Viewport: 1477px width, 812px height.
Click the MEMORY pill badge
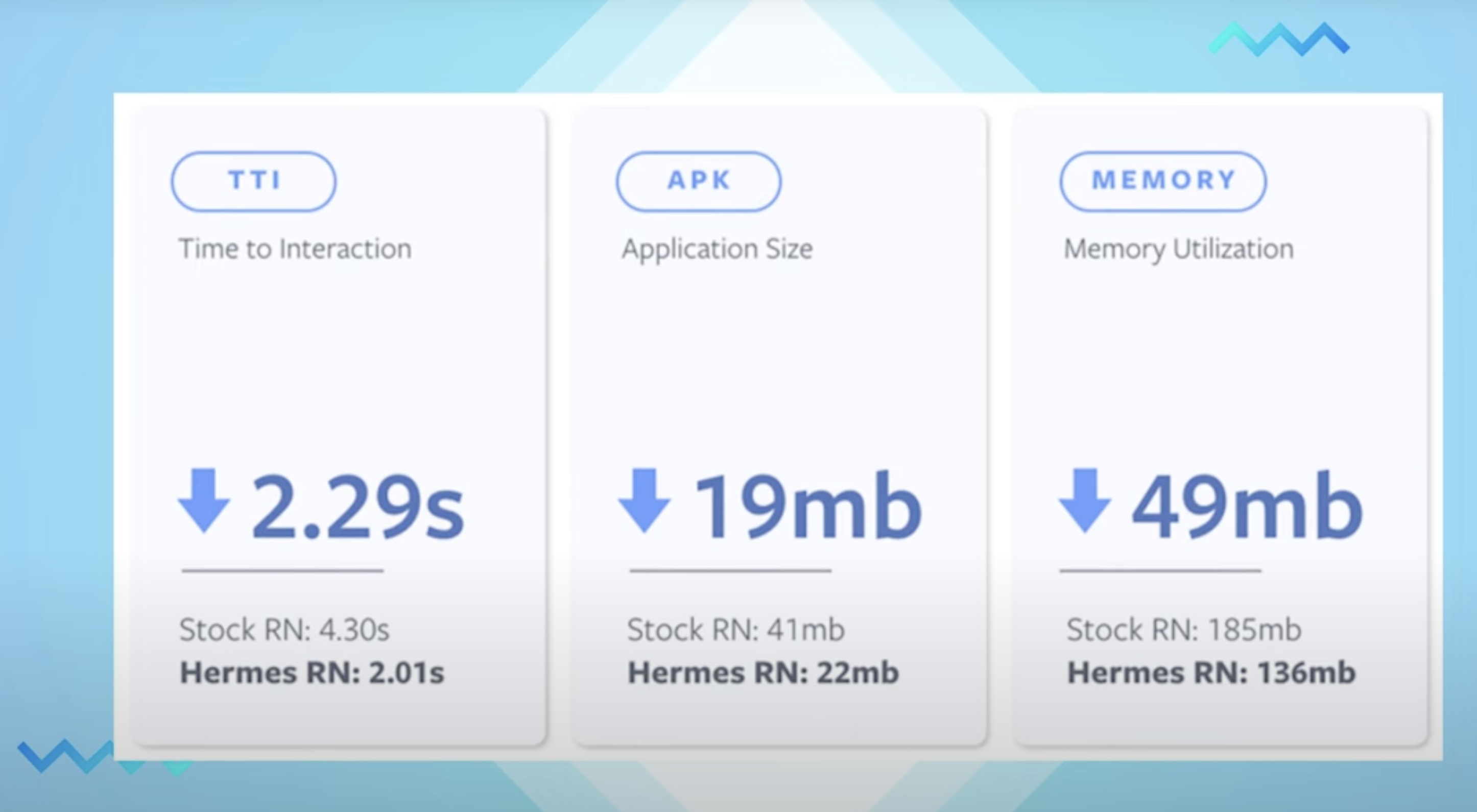pyautogui.click(x=1163, y=181)
